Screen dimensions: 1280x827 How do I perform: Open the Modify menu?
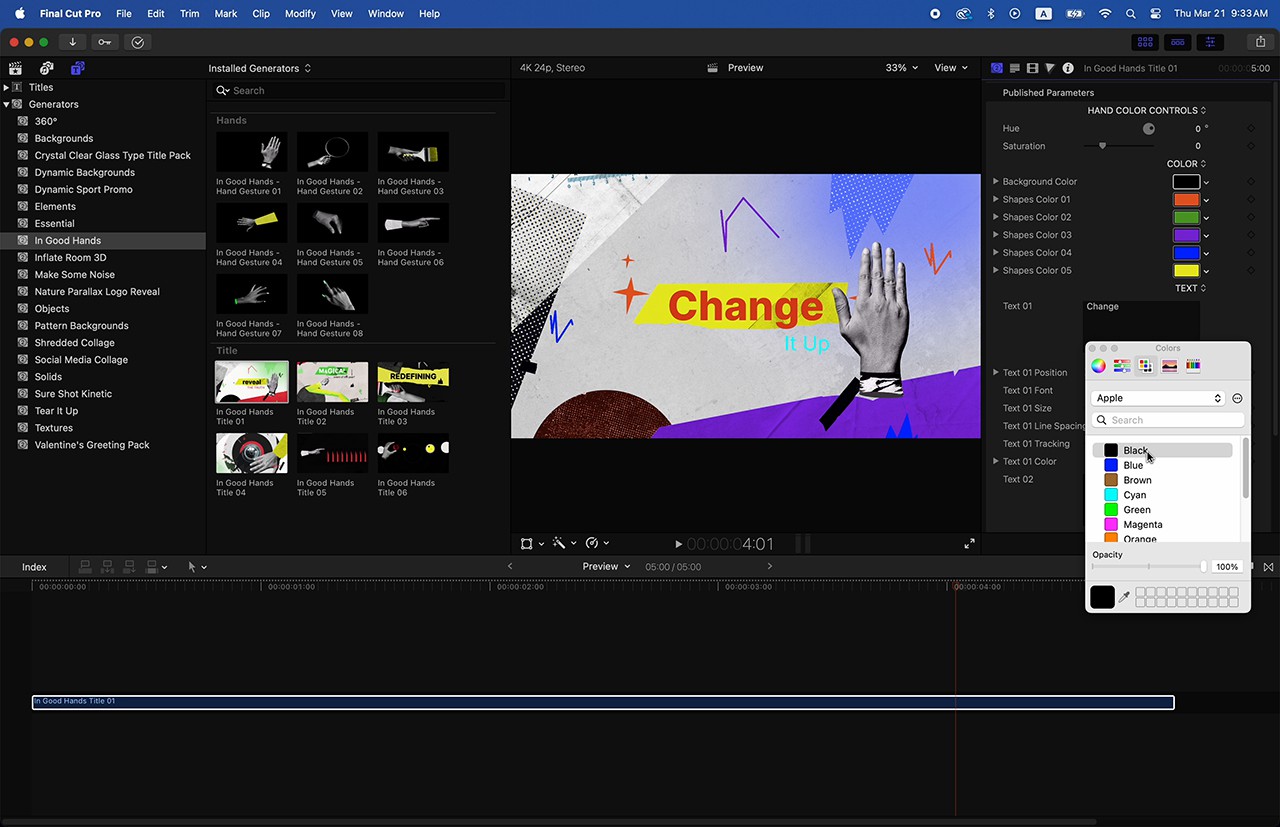pos(300,14)
